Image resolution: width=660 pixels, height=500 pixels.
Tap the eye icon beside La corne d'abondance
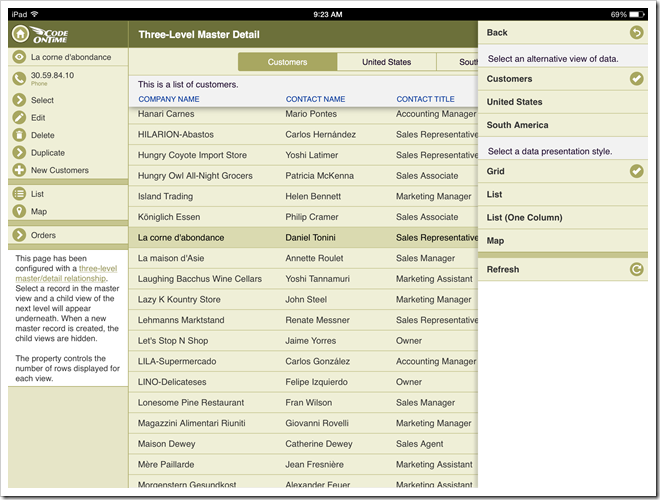pos(19,57)
